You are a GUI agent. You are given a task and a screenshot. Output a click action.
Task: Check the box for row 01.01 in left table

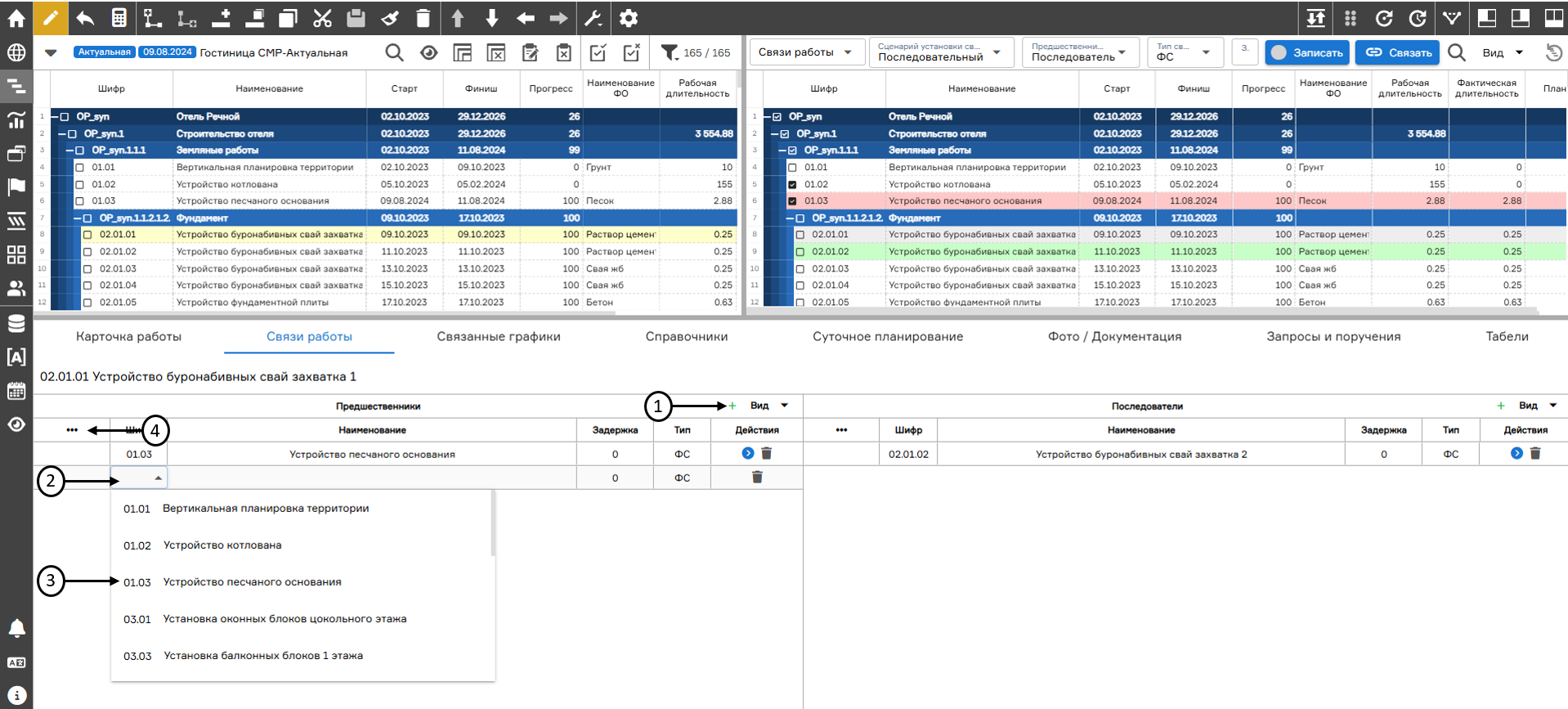pyautogui.click(x=79, y=167)
